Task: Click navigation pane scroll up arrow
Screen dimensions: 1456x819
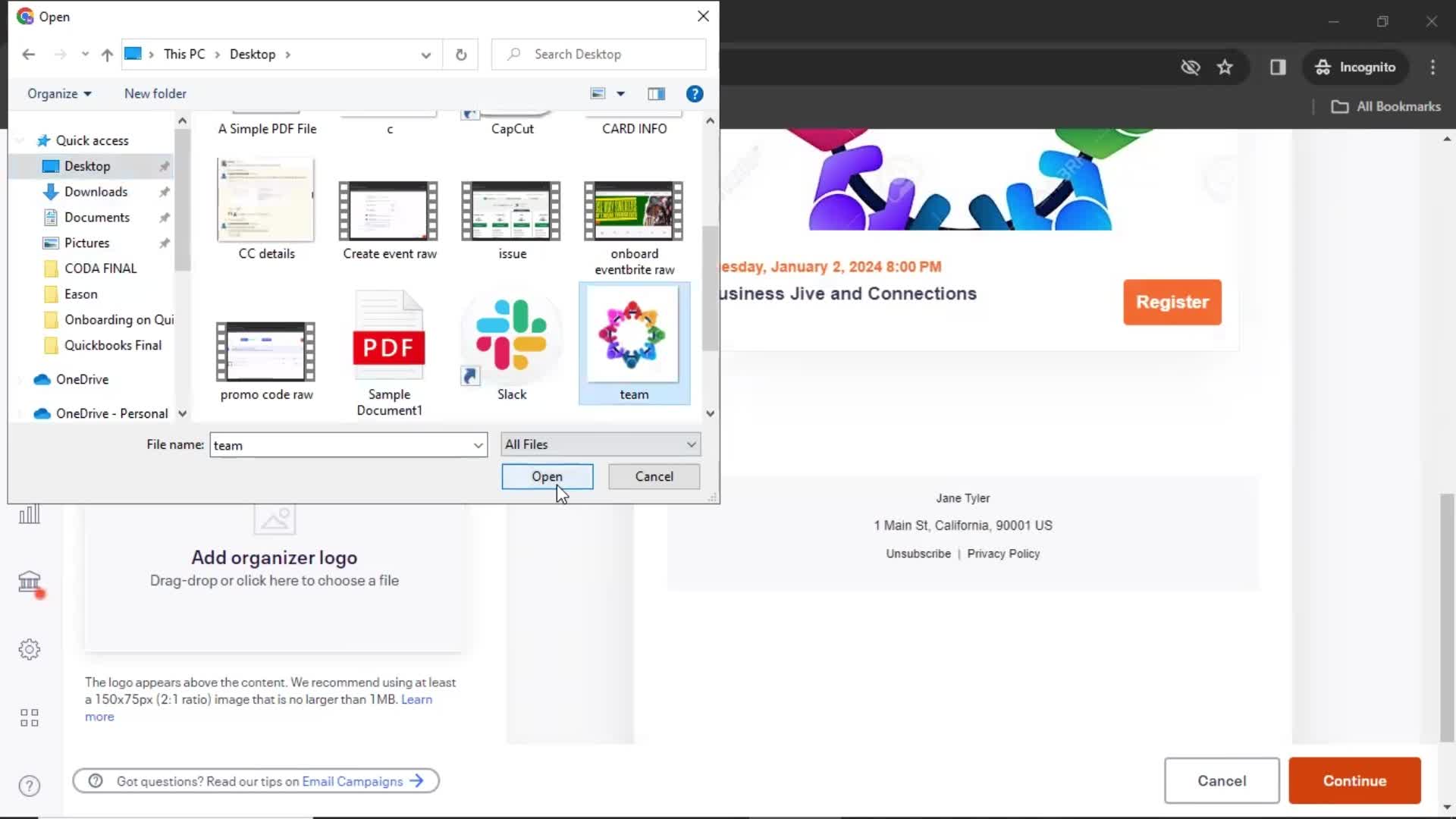Action: click(182, 121)
